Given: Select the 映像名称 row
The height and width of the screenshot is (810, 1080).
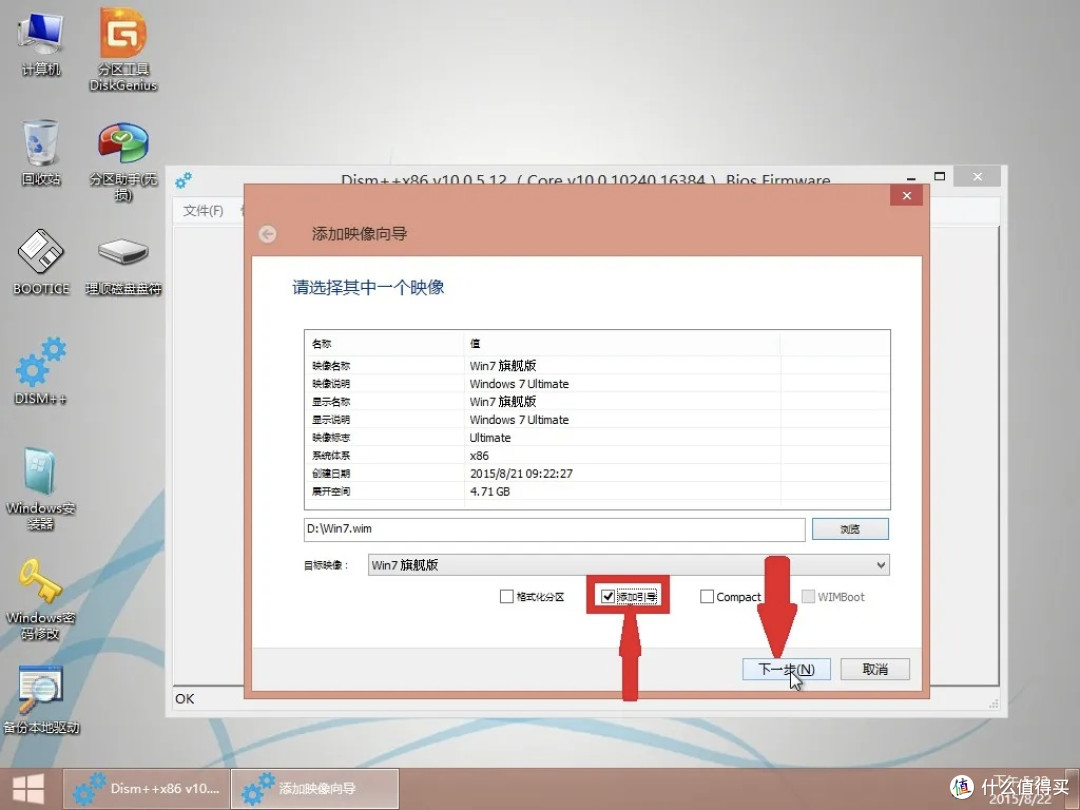Looking at the screenshot, I should (597, 366).
